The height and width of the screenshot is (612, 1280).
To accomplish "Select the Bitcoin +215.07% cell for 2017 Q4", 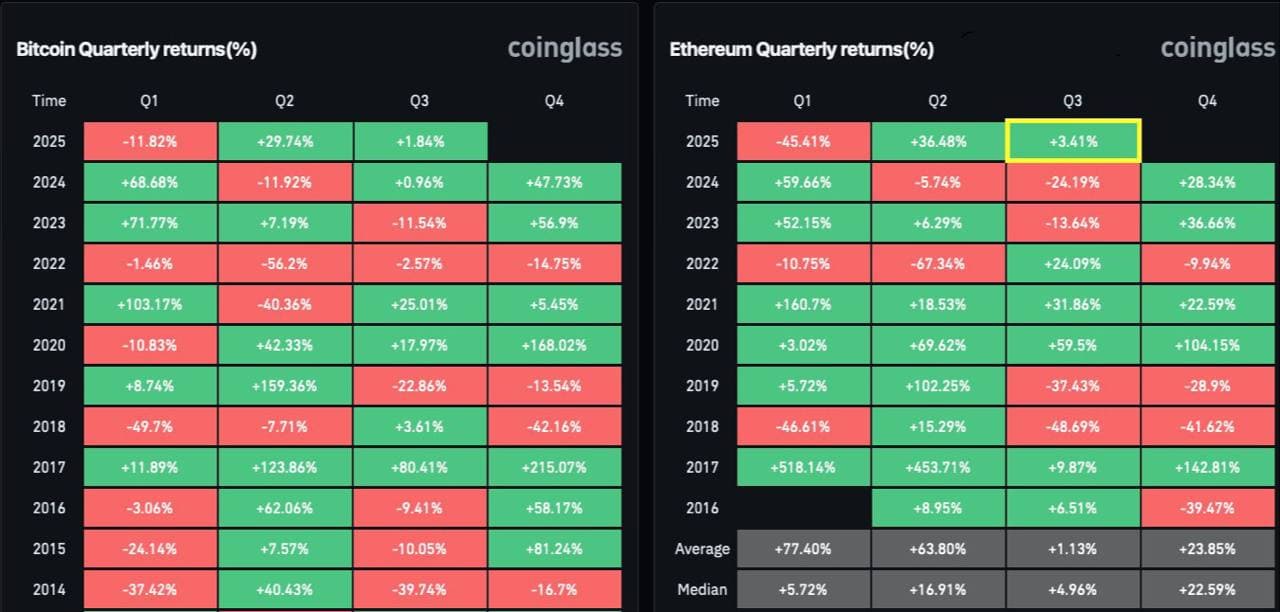I will (x=555, y=467).
